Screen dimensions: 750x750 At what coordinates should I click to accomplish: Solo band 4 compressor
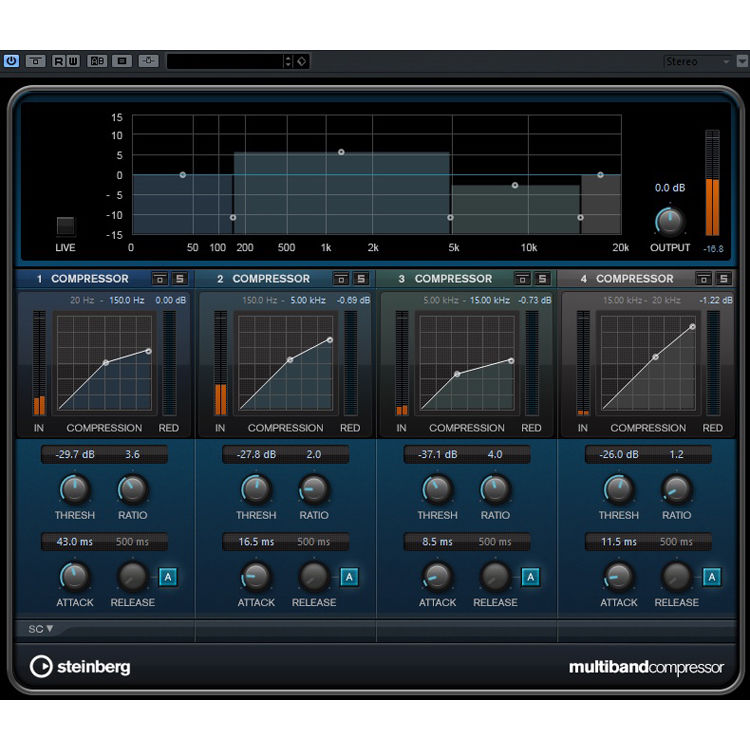click(724, 278)
